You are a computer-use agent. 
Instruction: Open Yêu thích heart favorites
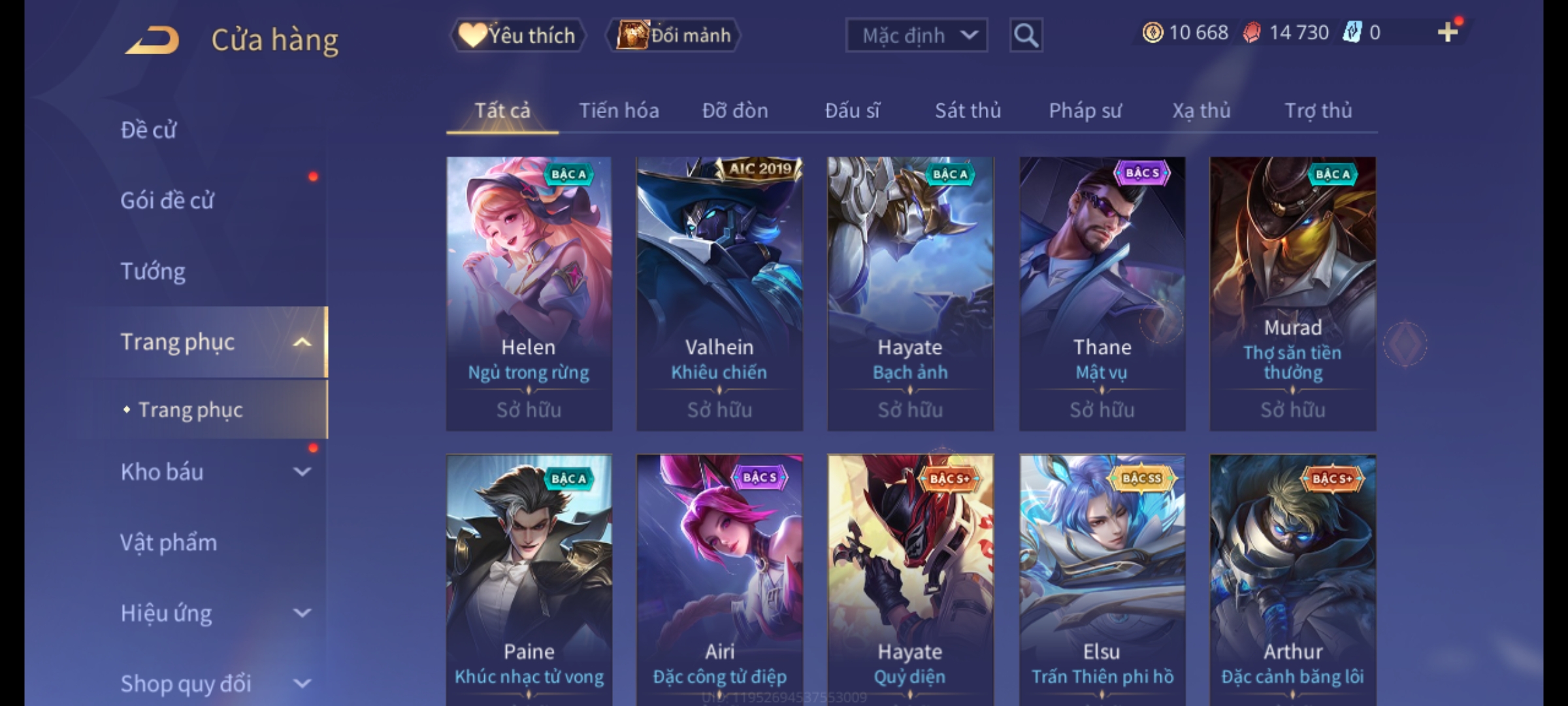point(517,35)
